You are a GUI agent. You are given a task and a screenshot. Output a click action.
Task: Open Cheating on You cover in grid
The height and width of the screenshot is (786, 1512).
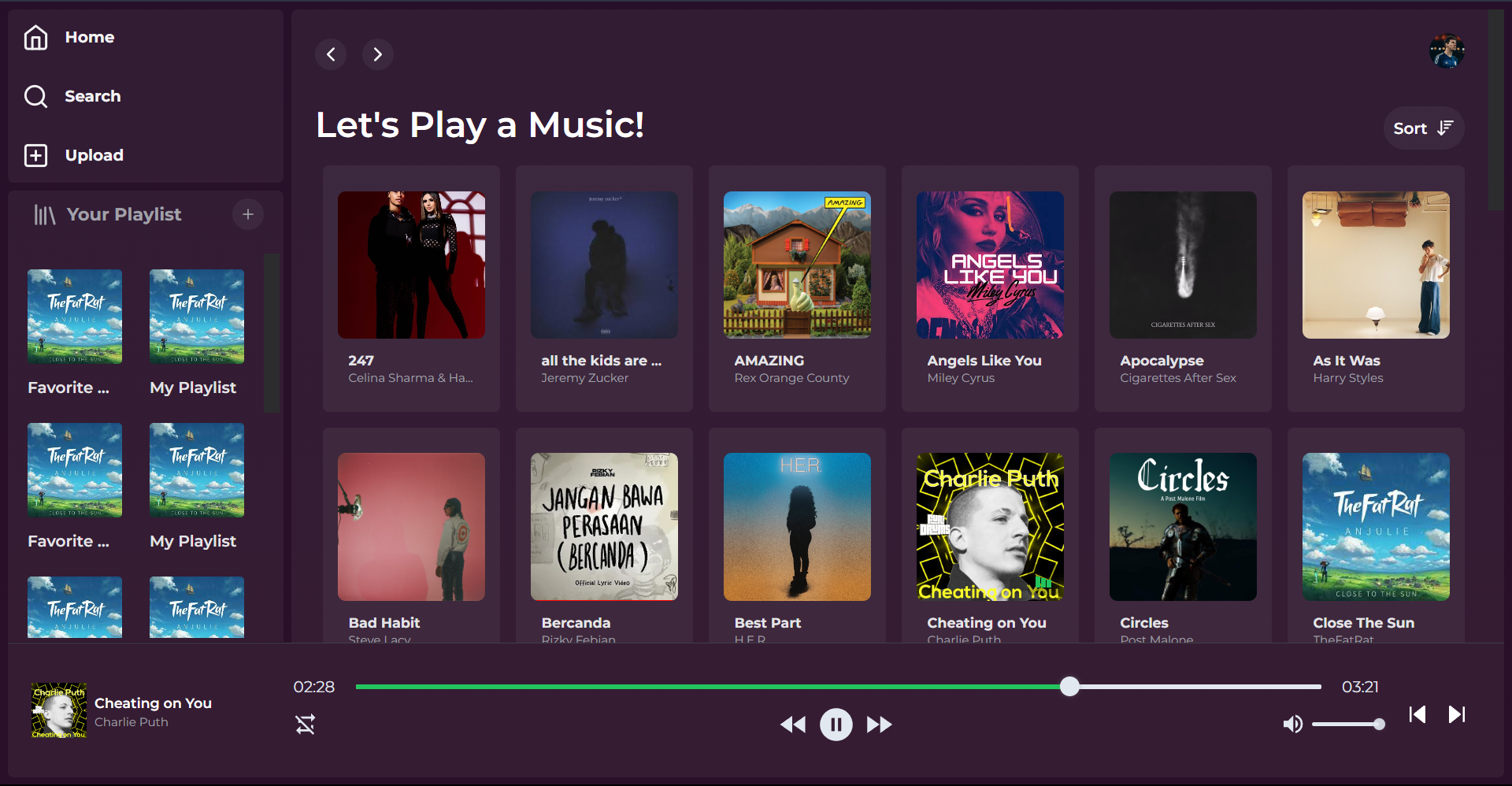990,527
